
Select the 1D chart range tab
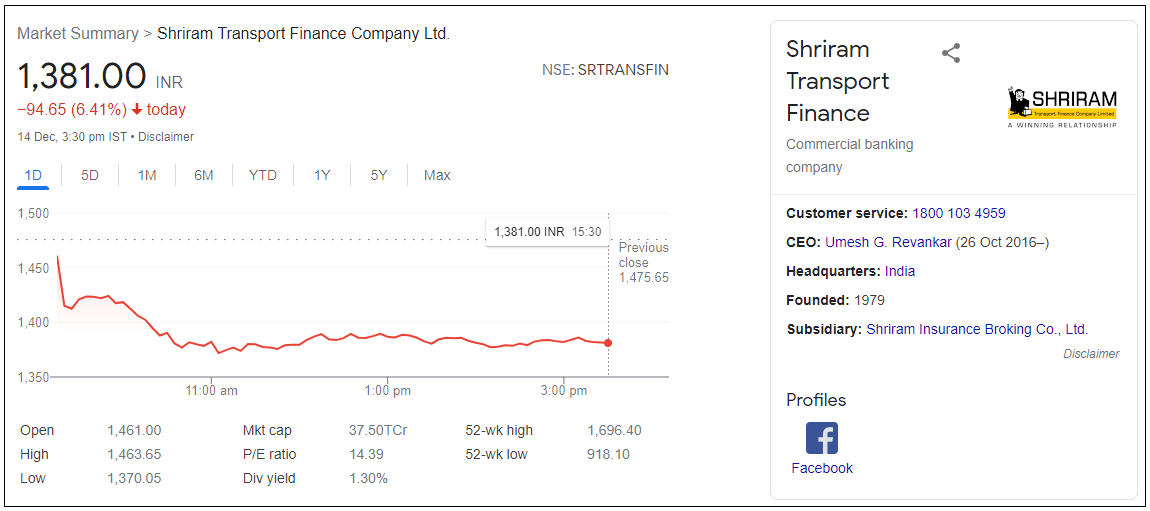tap(33, 175)
